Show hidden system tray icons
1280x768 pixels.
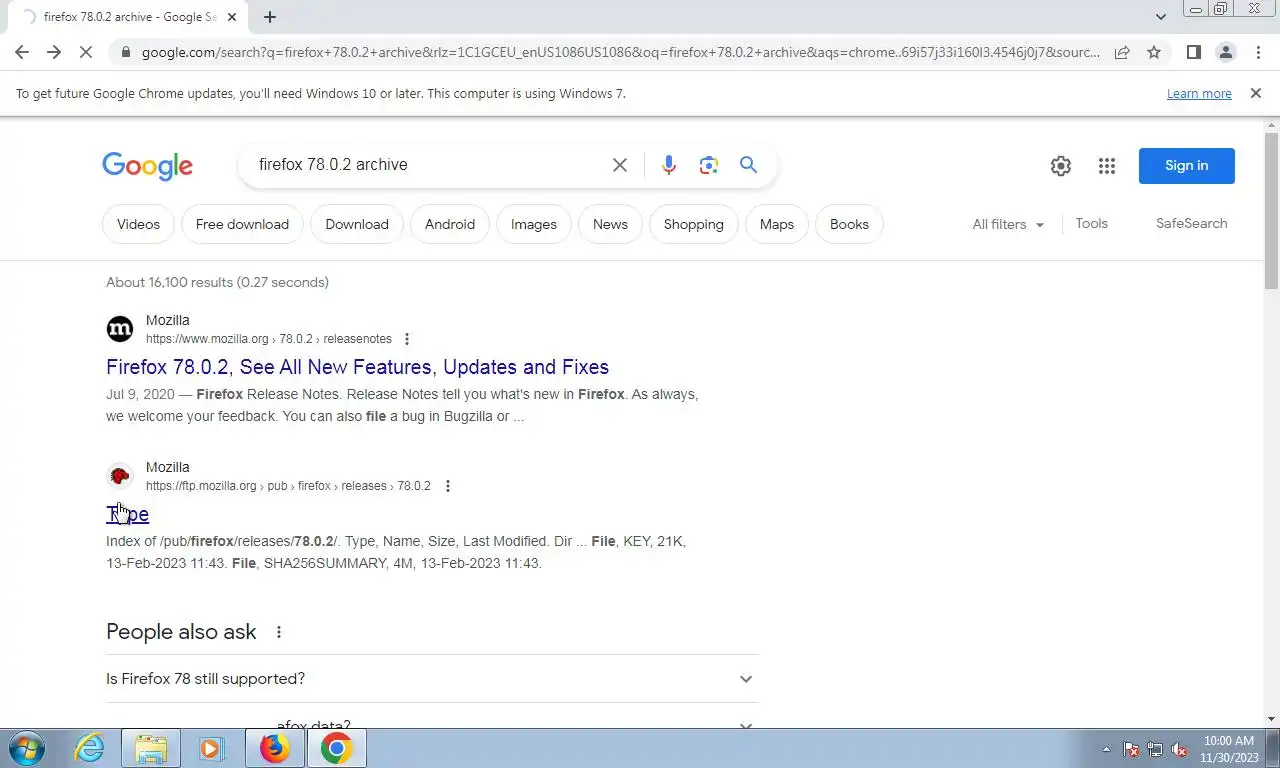coord(1106,749)
